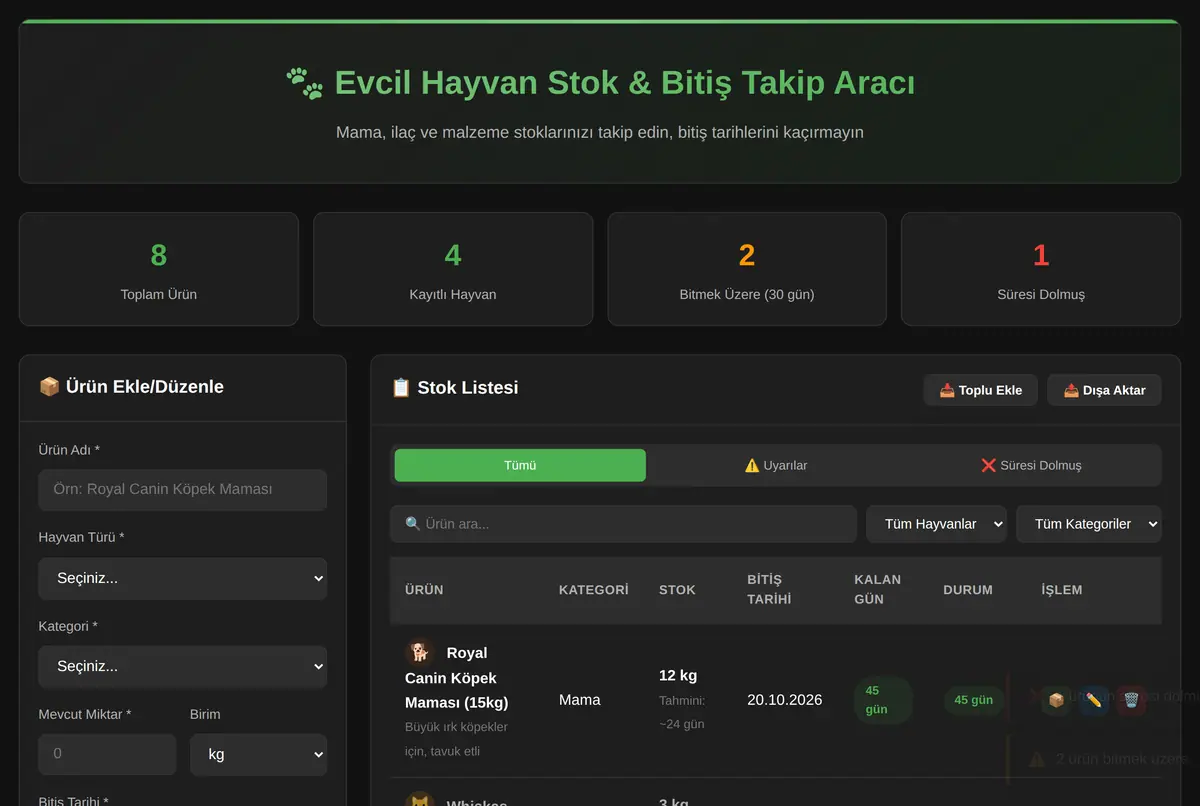Click the Ürün ara search box
Viewport: 1200px width, 806px height.
pyautogui.click(x=623, y=524)
